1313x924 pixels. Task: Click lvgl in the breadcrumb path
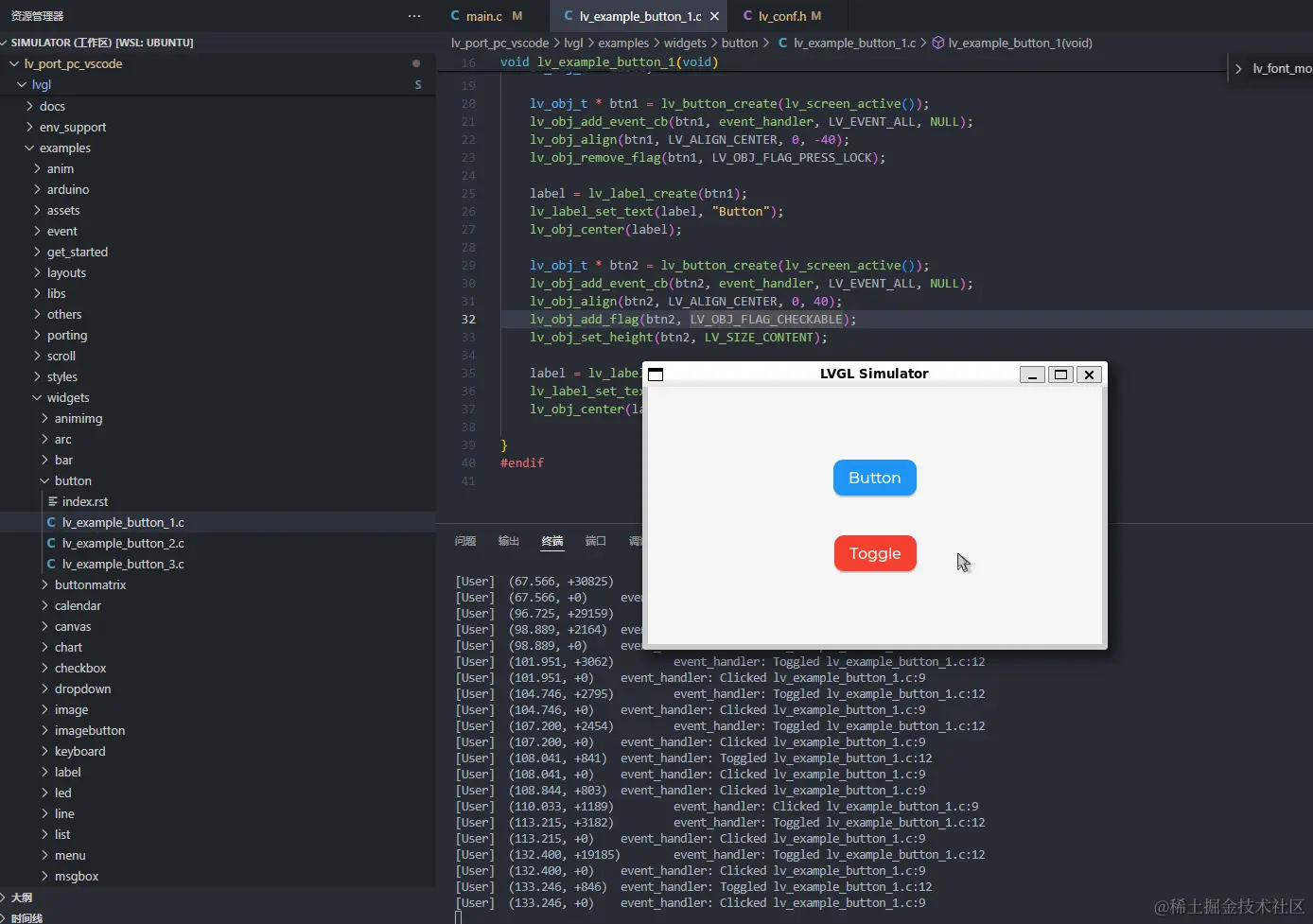pos(573,43)
